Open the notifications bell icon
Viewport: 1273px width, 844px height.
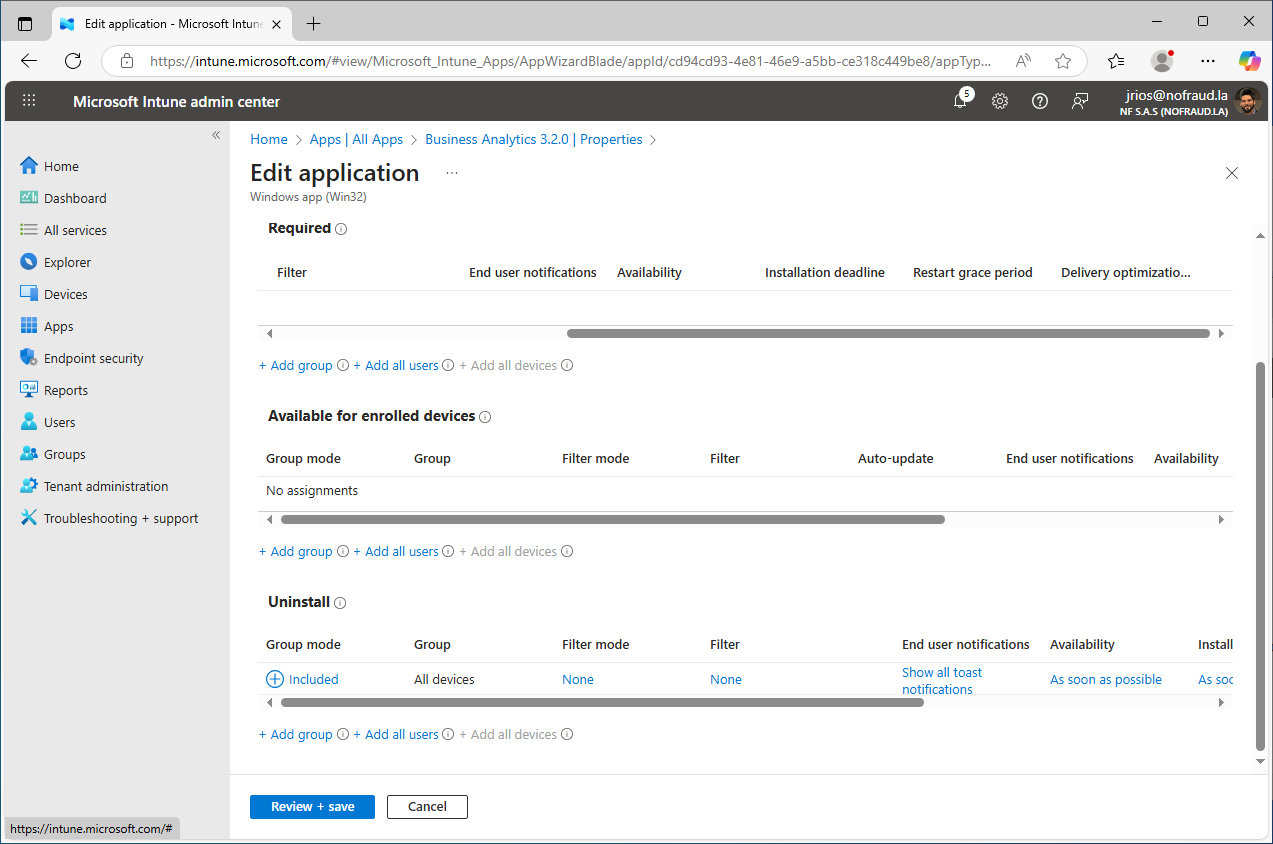click(x=960, y=101)
